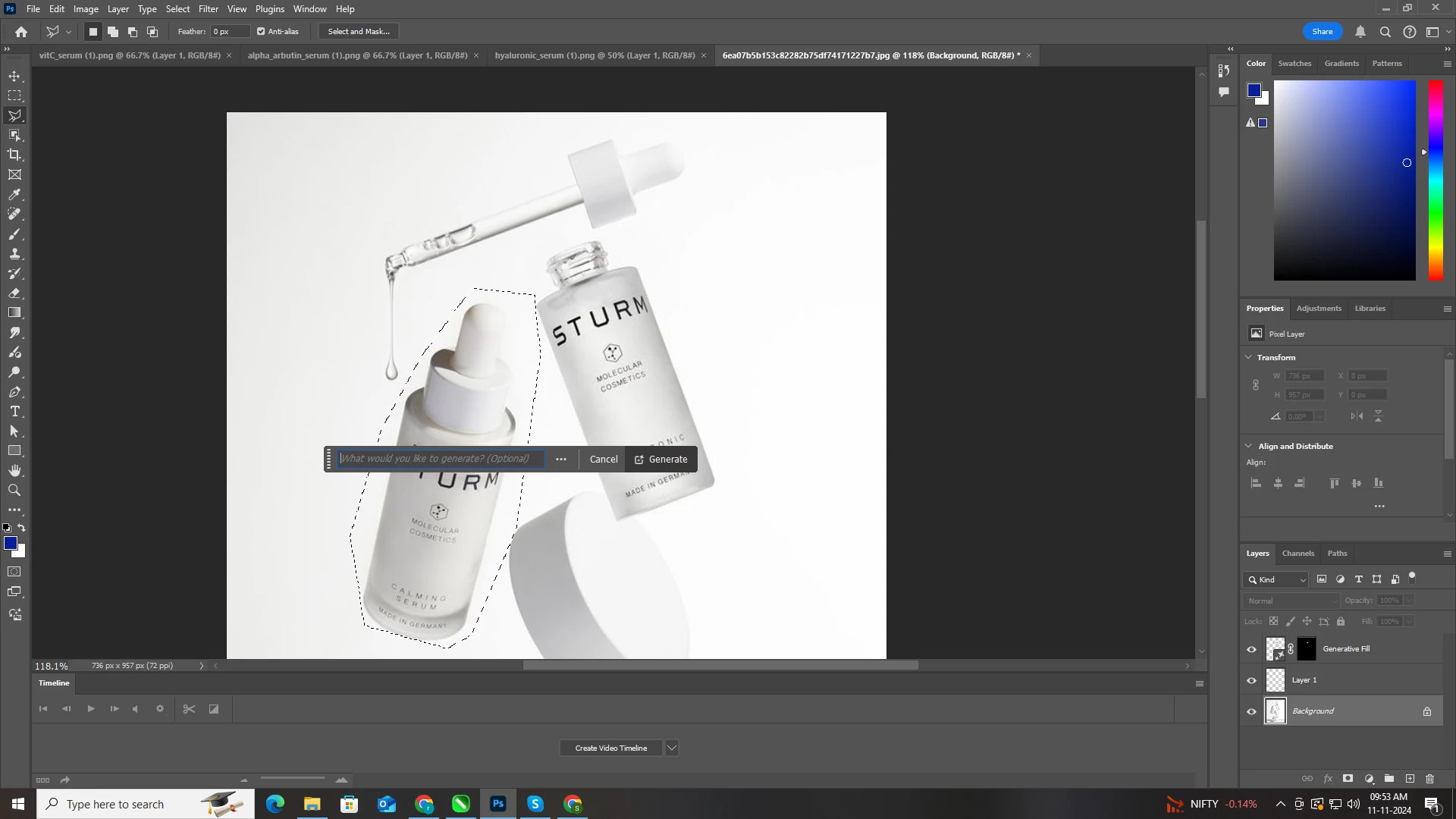Switch to the Channels tab

point(1298,554)
